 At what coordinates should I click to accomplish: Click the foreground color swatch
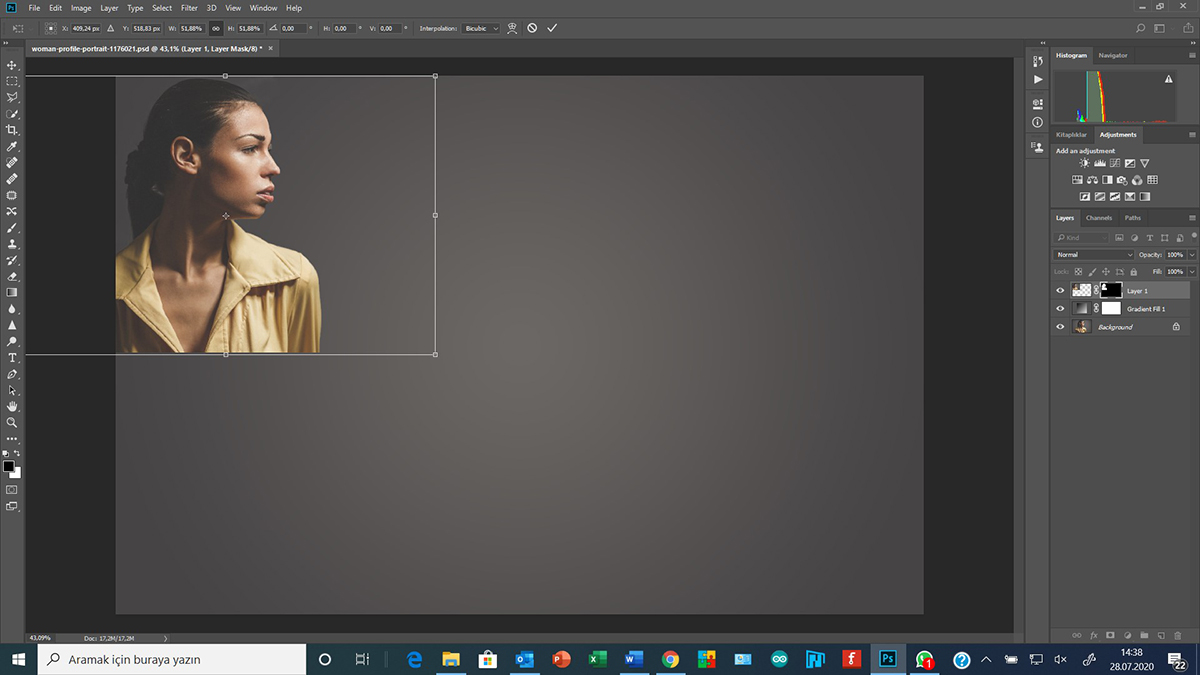coord(8,466)
